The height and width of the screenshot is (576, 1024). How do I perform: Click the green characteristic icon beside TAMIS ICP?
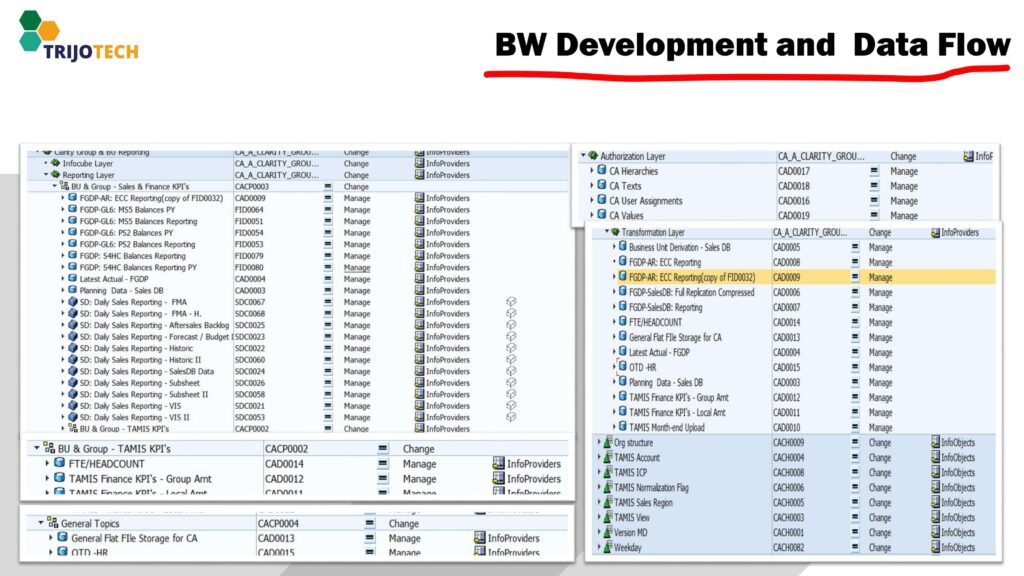(606, 473)
